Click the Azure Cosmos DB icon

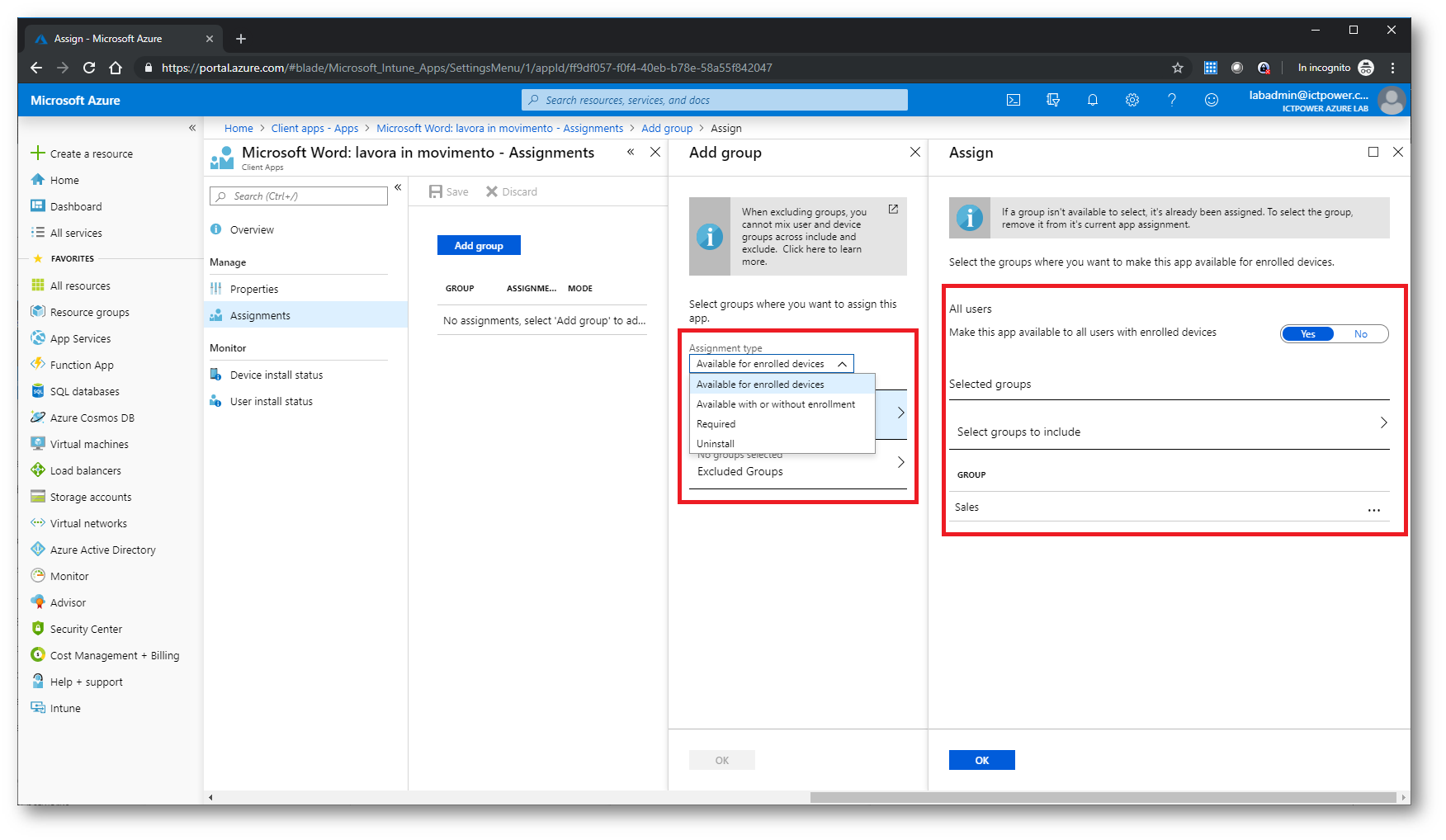pos(37,417)
